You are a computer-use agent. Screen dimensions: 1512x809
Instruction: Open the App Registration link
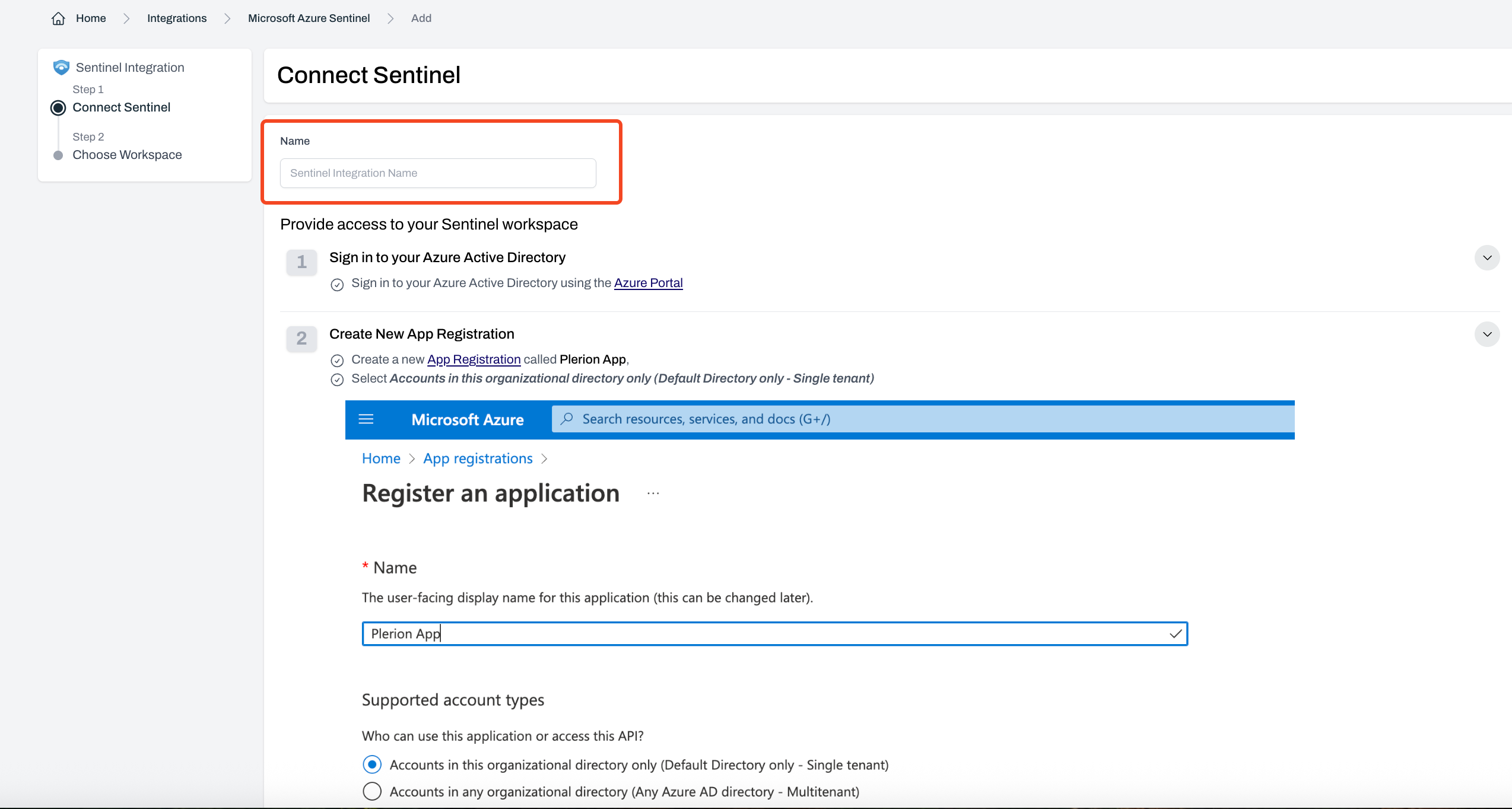[474, 359]
